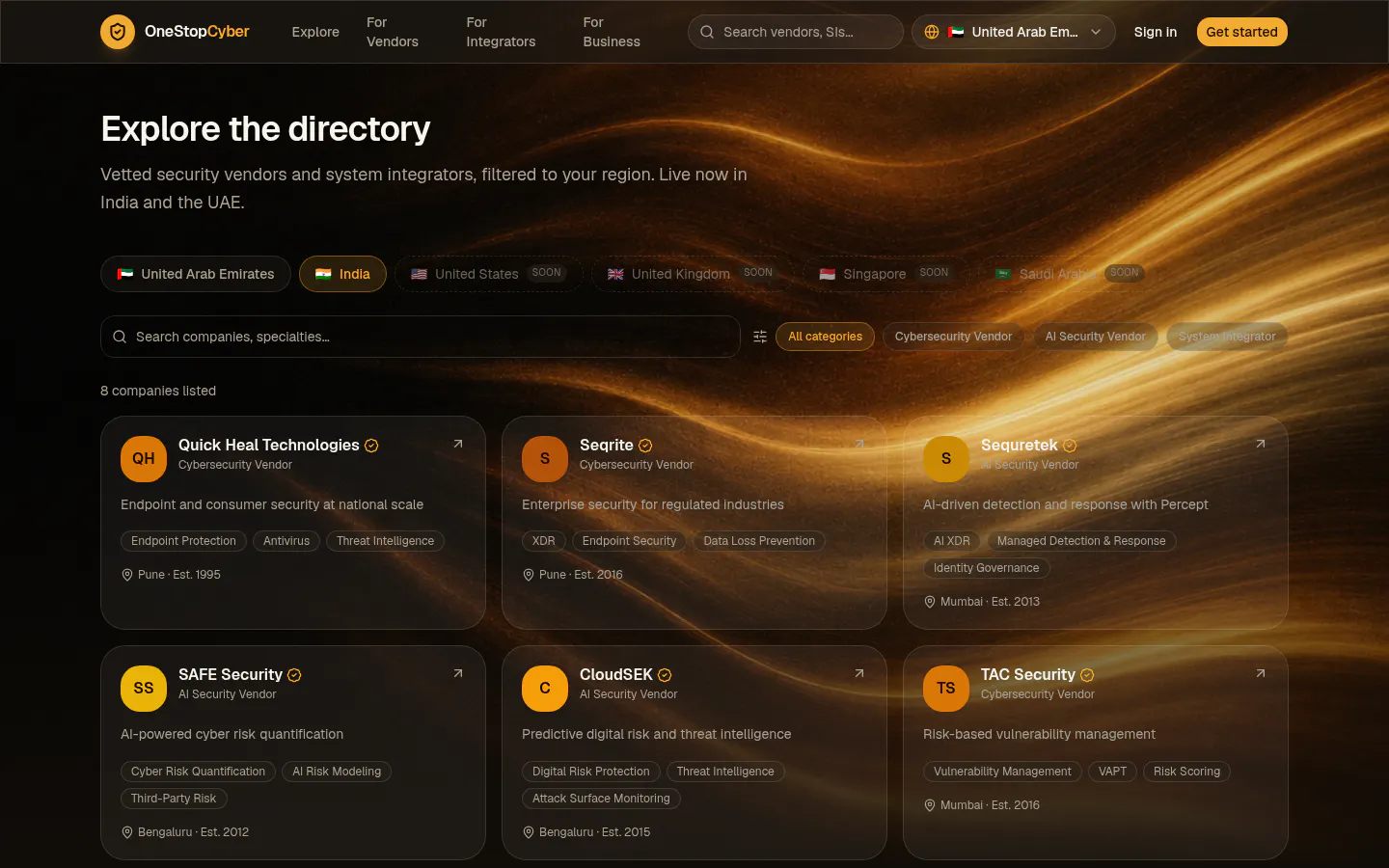Open the TAC Security company title
The image size is (1389, 868).
click(x=1028, y=674)
